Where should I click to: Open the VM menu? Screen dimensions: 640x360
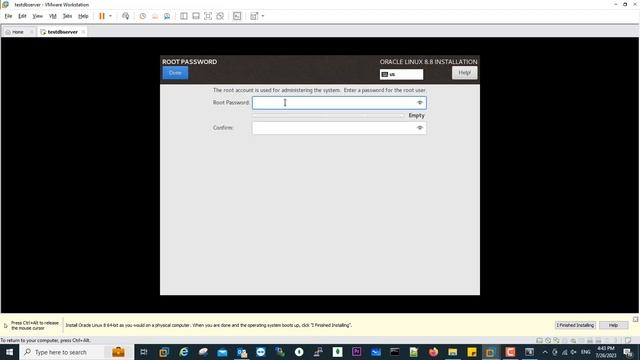point(53,16)
